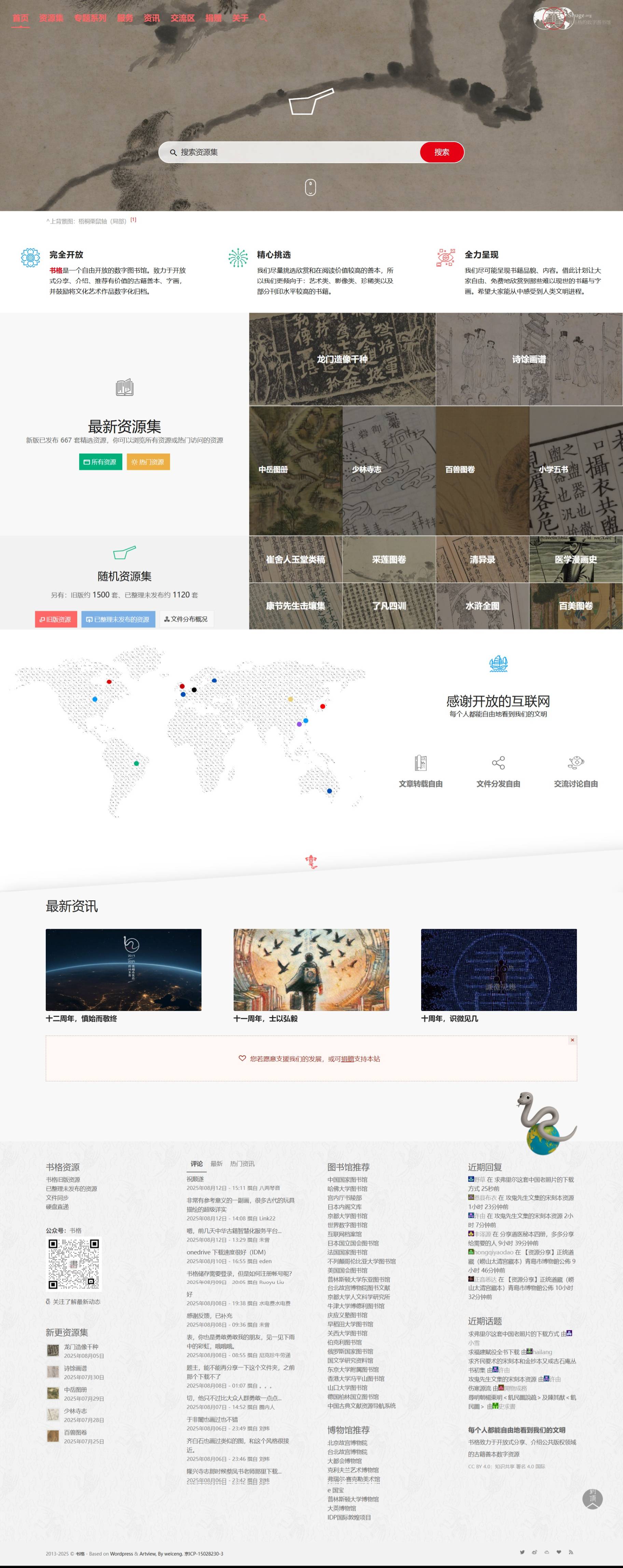Click the cloud icon in footer
Viewport: 623px width, 1568px height.
(x=546, y=1552)
